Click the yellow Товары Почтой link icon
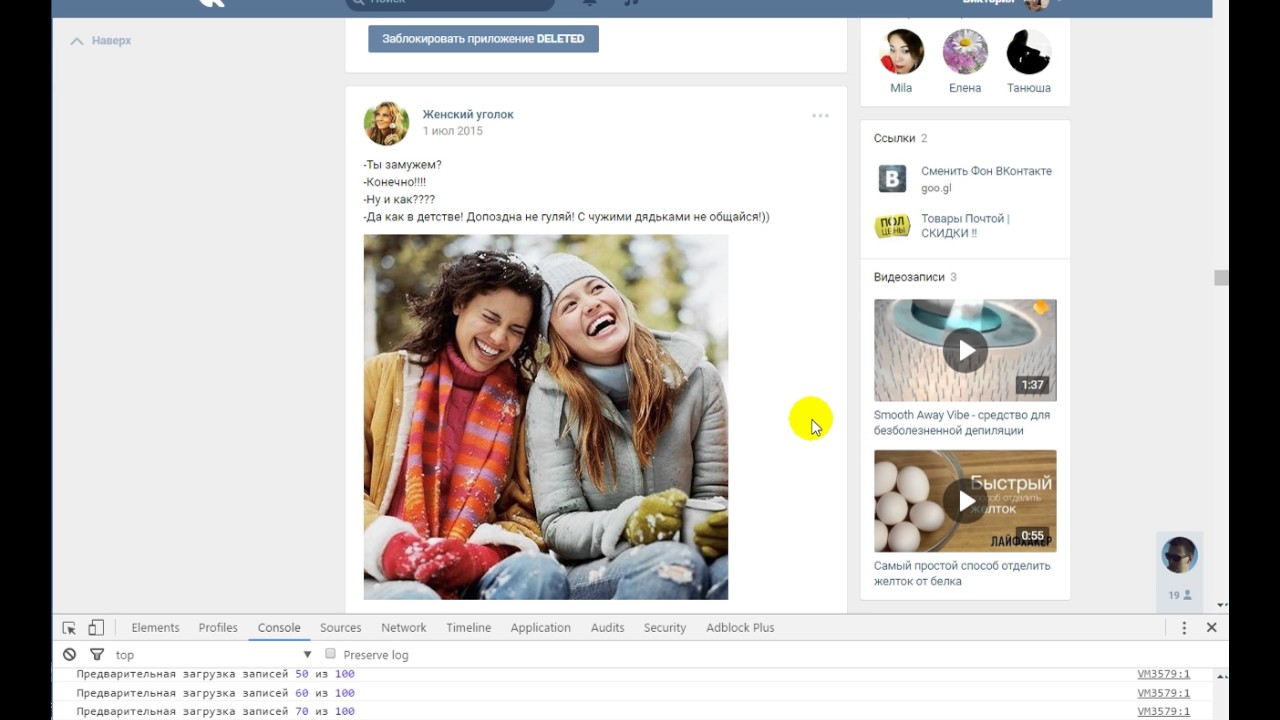This screenshot has height=720, width=1280. tap(892, 226)
